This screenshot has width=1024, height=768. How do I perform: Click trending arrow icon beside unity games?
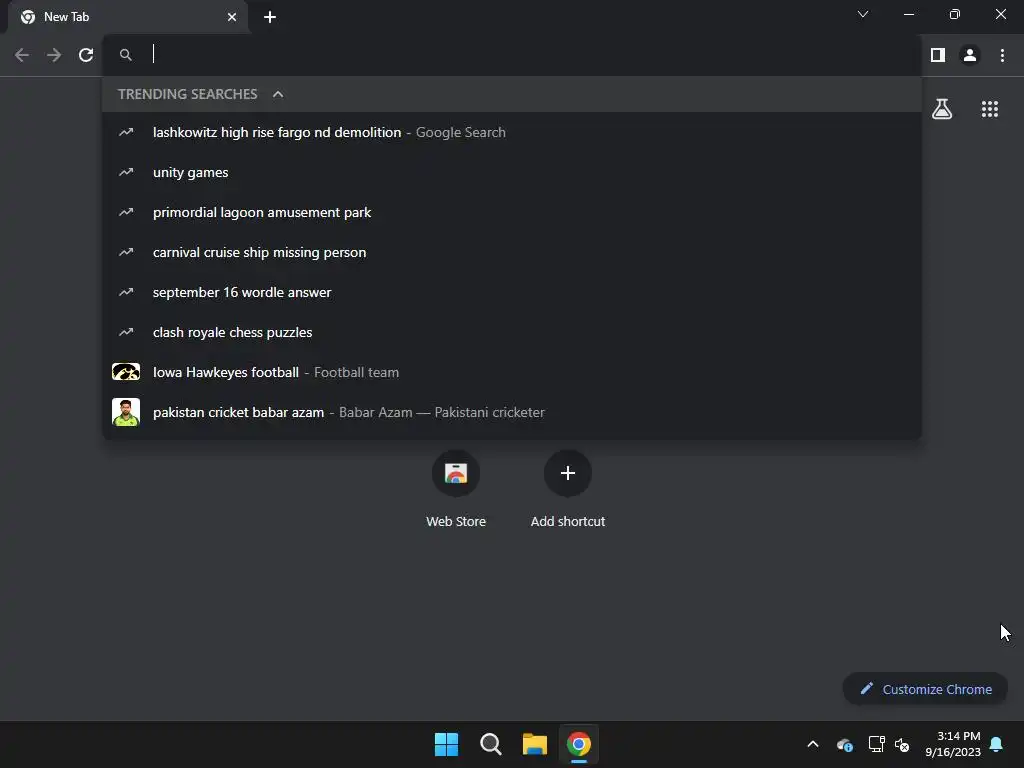(x=126, y=172)
